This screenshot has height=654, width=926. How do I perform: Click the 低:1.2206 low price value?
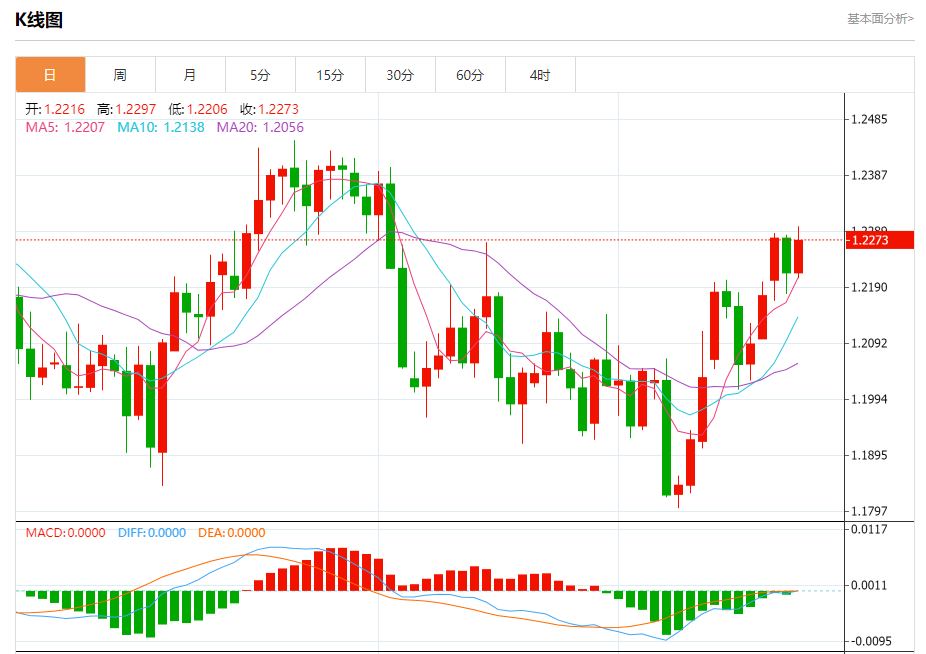[198, 109]
